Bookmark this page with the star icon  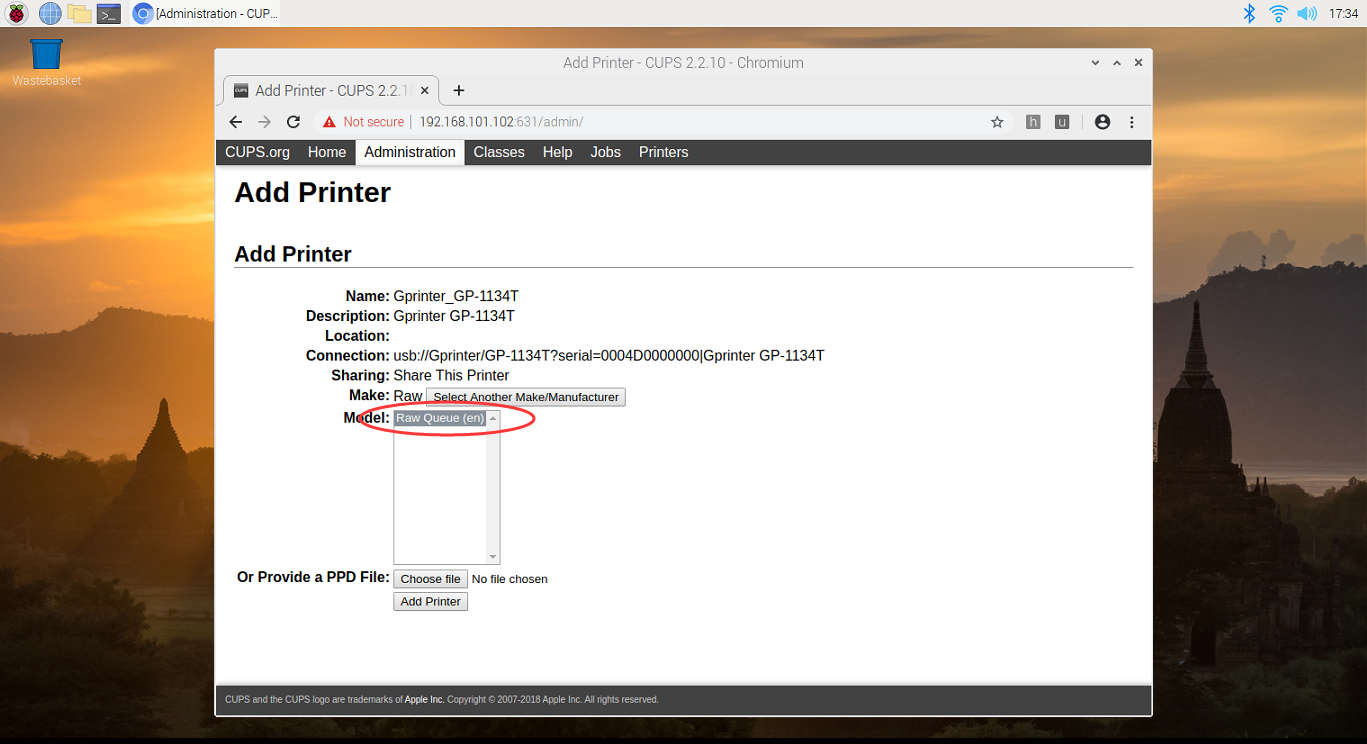click(997, 122)
